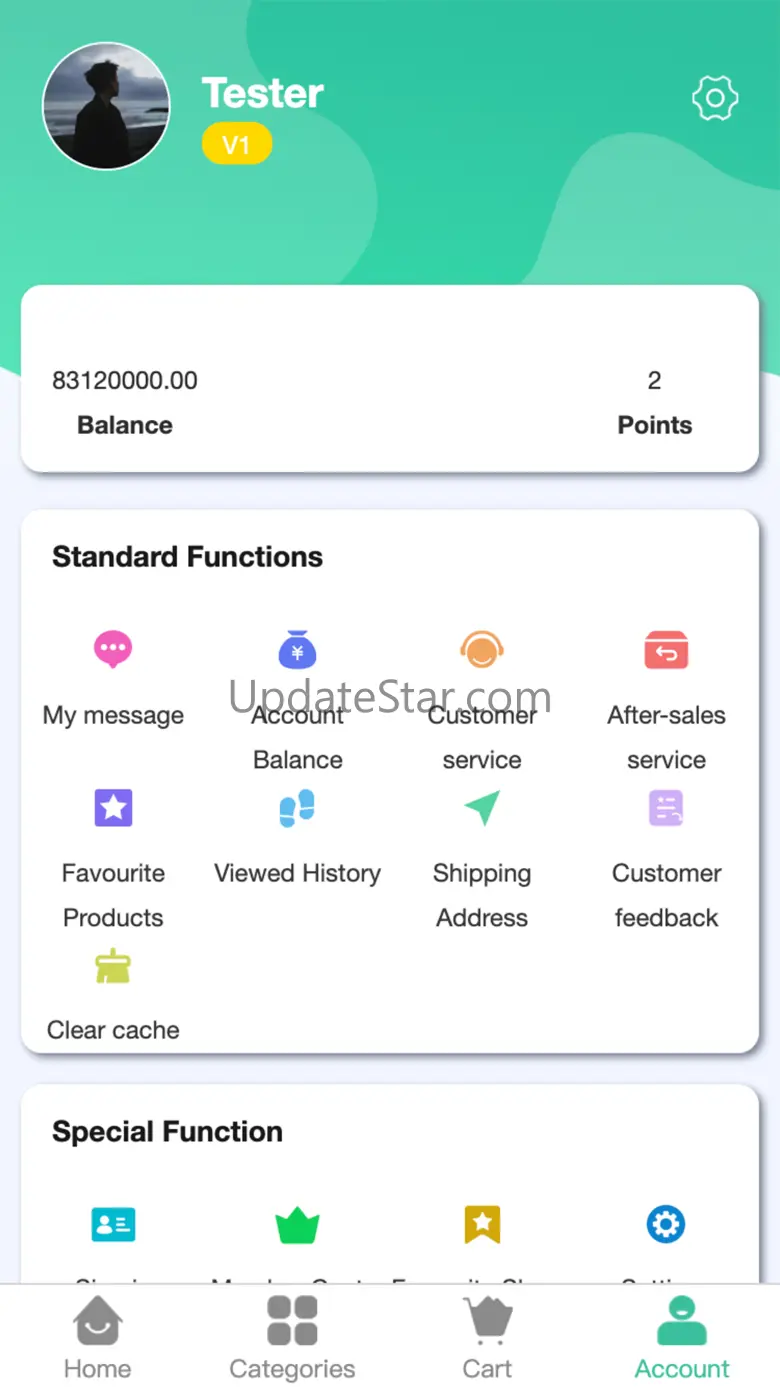Viewport: 780px width, 1387px height.
Task: Open settings via top-right gear icon
Action: point(715,98)
